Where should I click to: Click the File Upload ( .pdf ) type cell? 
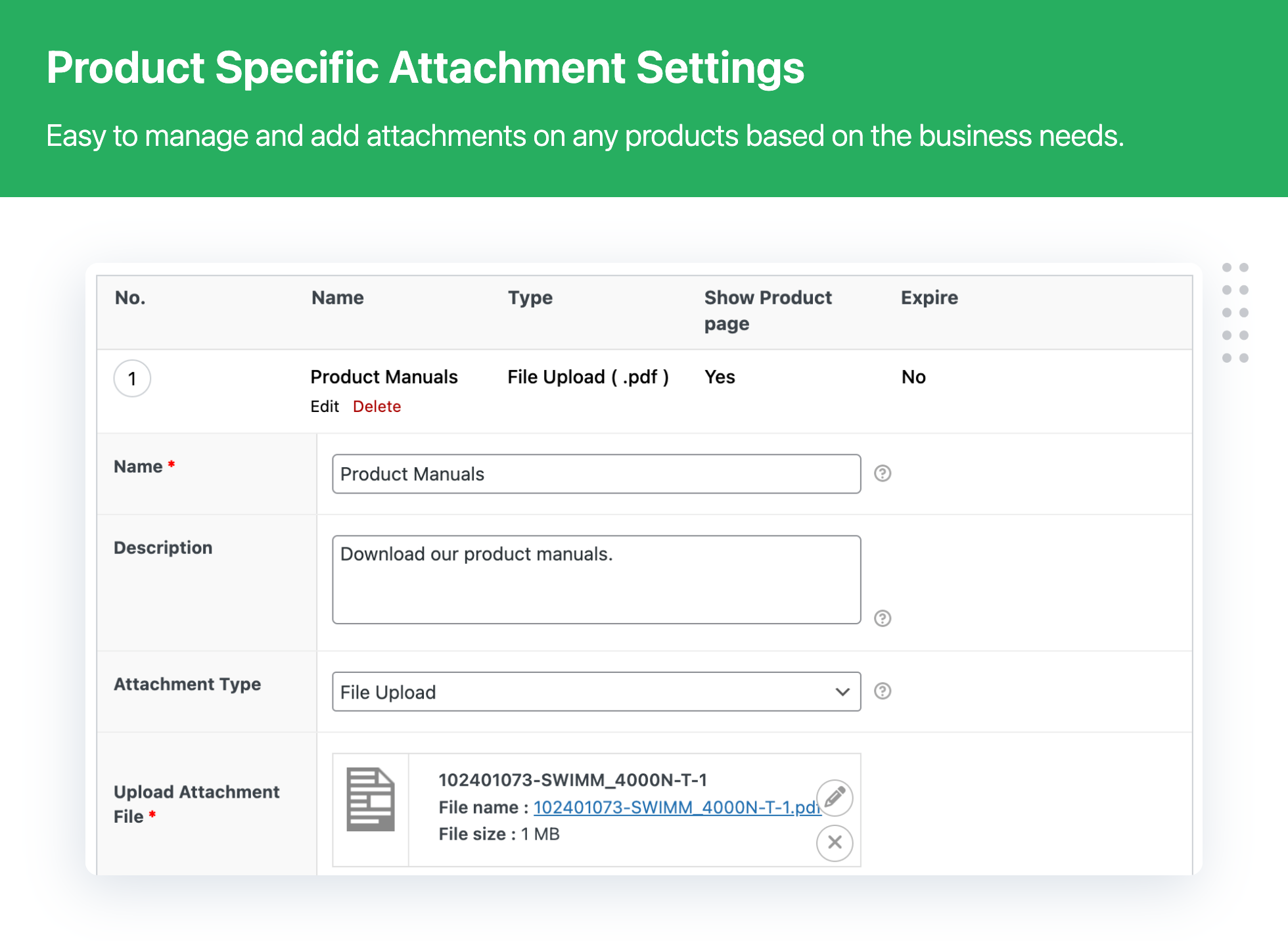588,377
